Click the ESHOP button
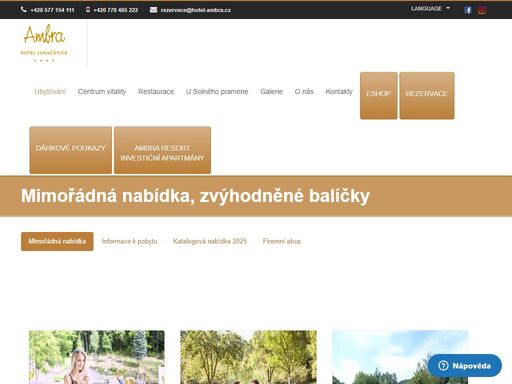The height and width of the screenshot is (384, 512). [379, 95]
